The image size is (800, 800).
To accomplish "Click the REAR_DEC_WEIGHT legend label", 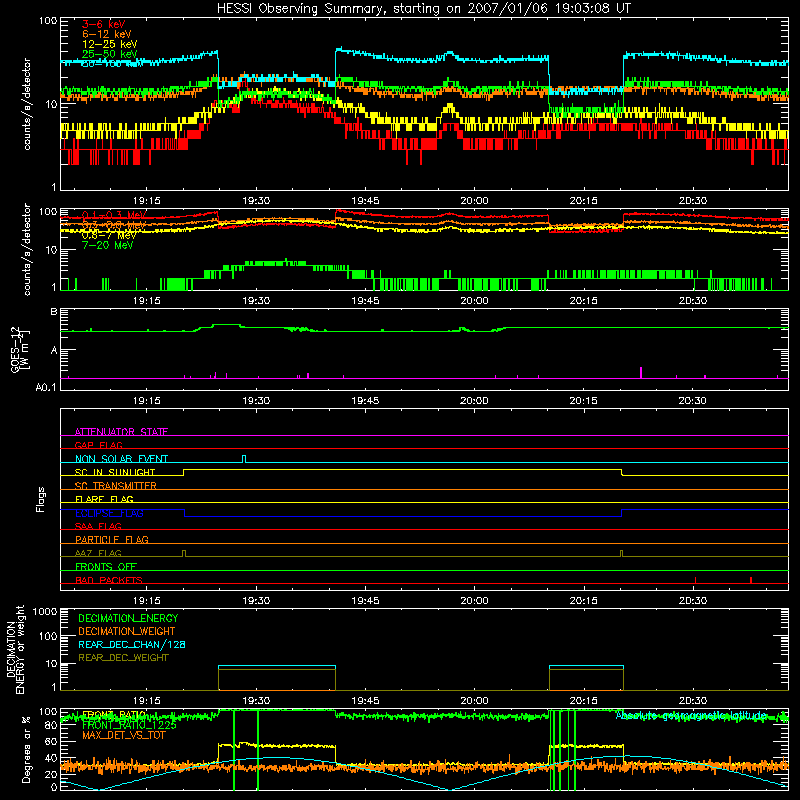I will click(123, 658).
